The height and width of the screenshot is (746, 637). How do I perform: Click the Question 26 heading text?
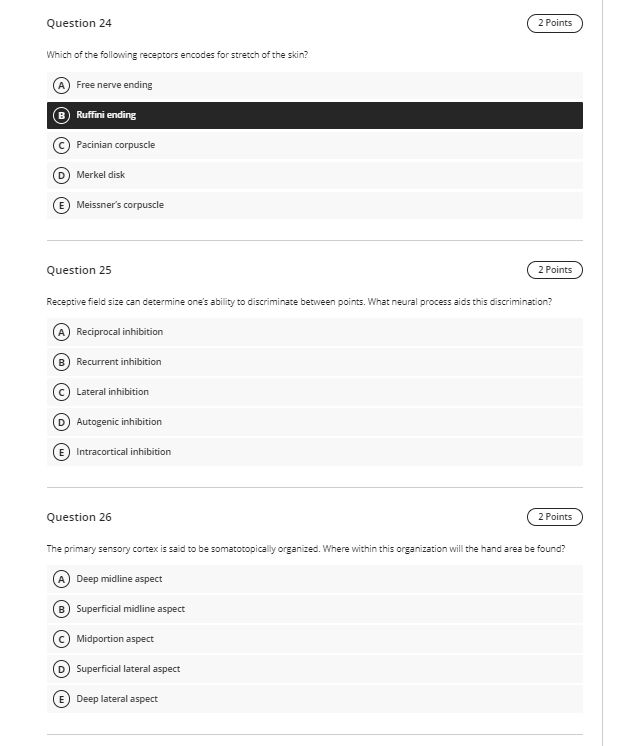click(79, 517)
